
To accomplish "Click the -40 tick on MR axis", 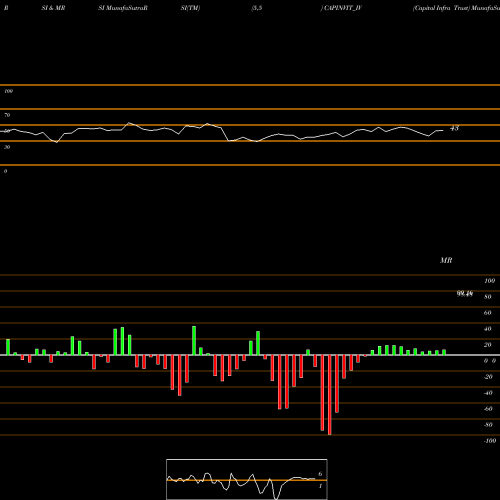I will [x=488, y=393].
